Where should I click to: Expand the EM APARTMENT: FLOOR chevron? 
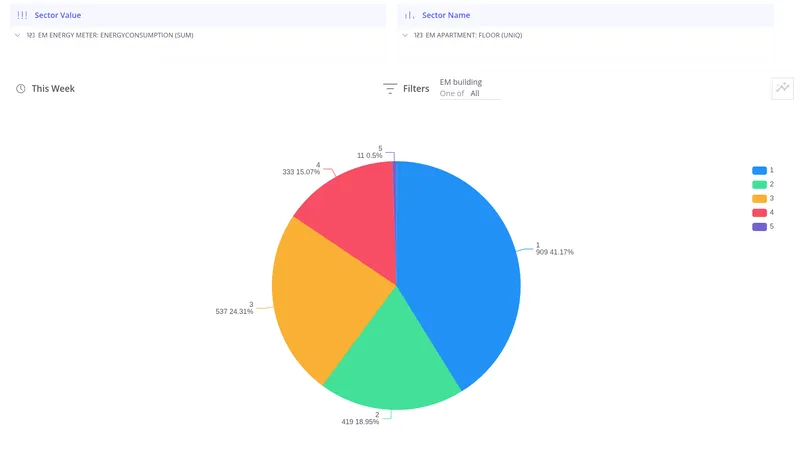click(x=405, y=35)
